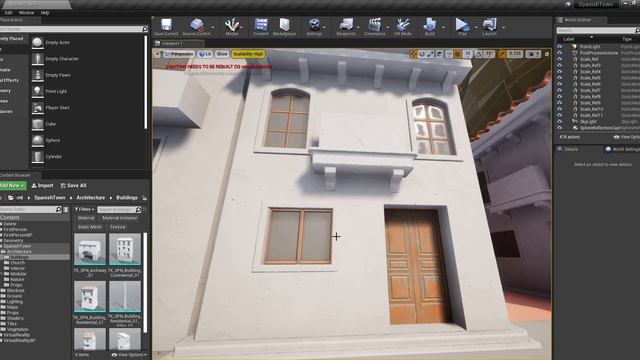Open the Lit view mode dropdown
The image size is (640, 360).
tap(205, 54)
